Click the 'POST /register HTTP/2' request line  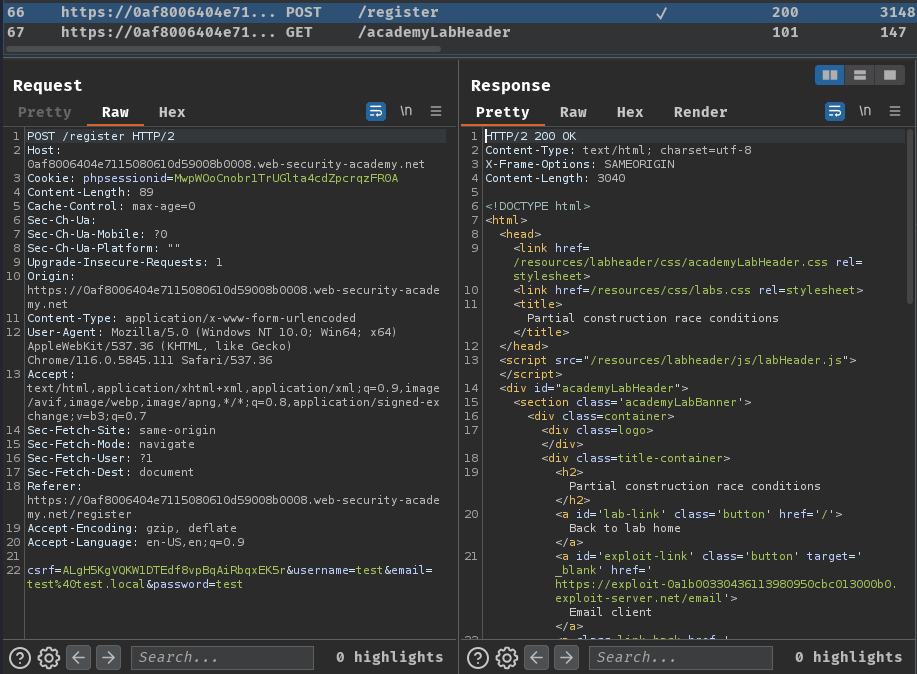click(101, 136)
